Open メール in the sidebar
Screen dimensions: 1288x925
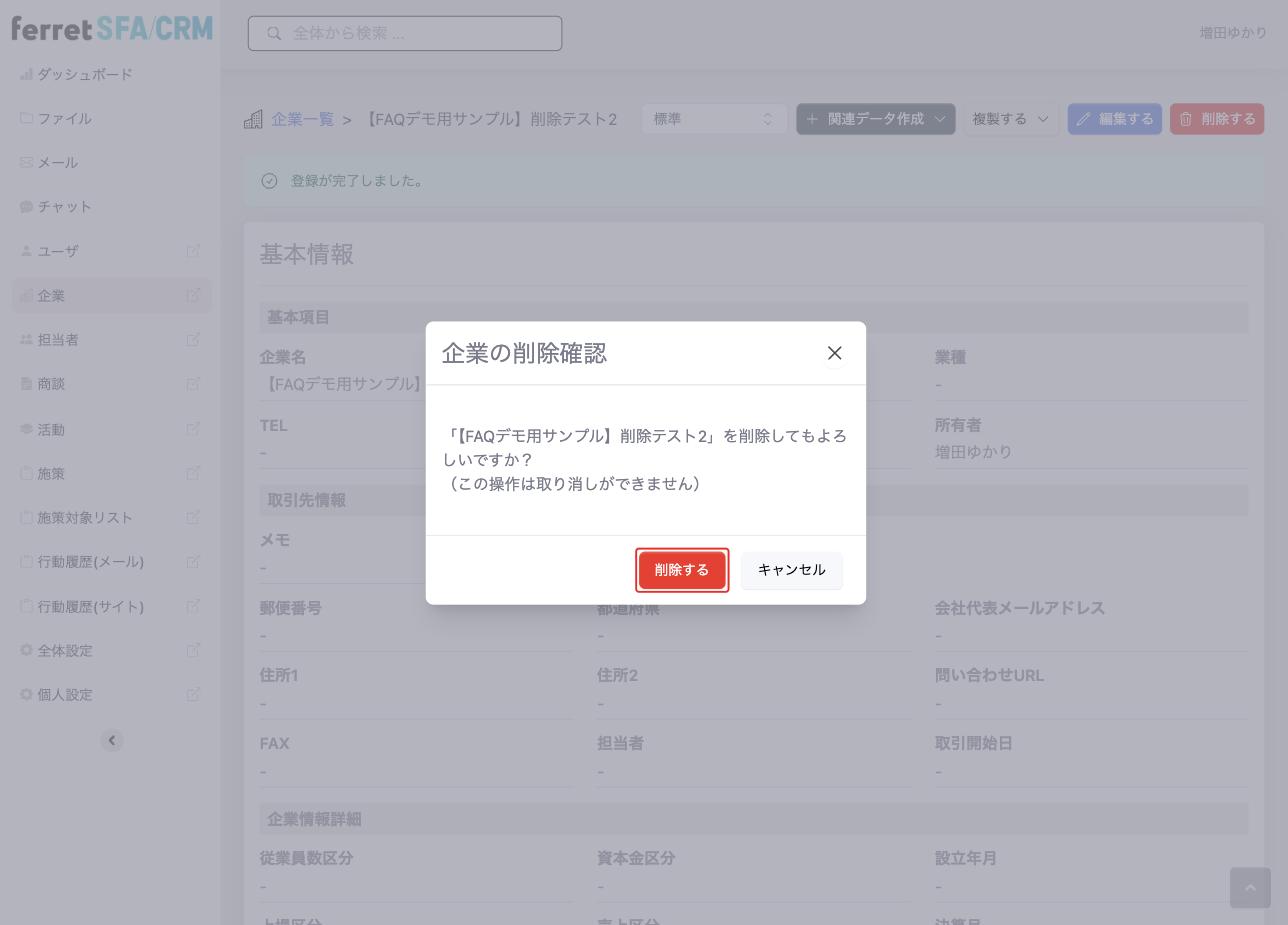pyautogui.click(x=57, y=162)
